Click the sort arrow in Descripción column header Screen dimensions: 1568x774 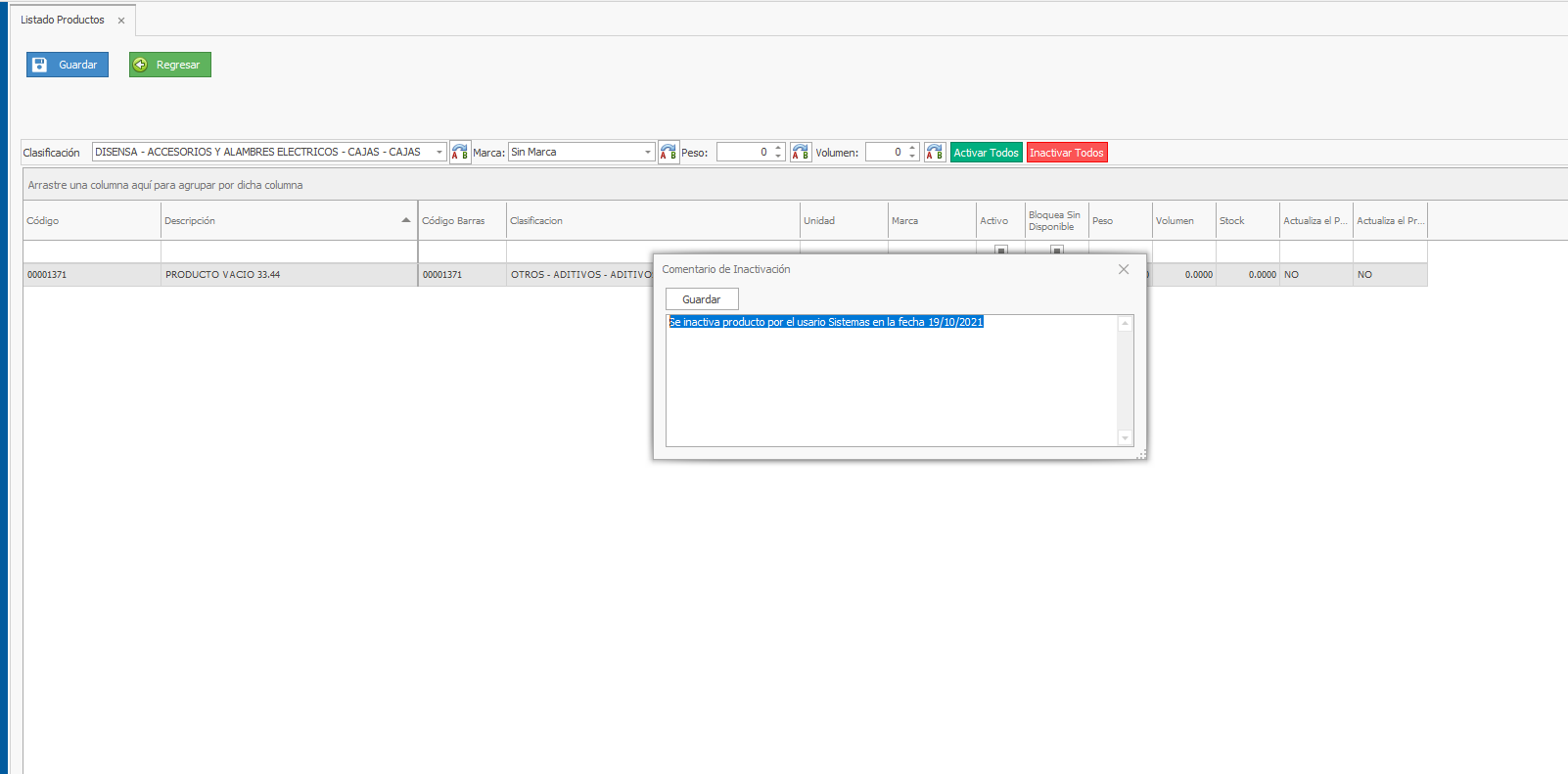[x=405, y=220]
